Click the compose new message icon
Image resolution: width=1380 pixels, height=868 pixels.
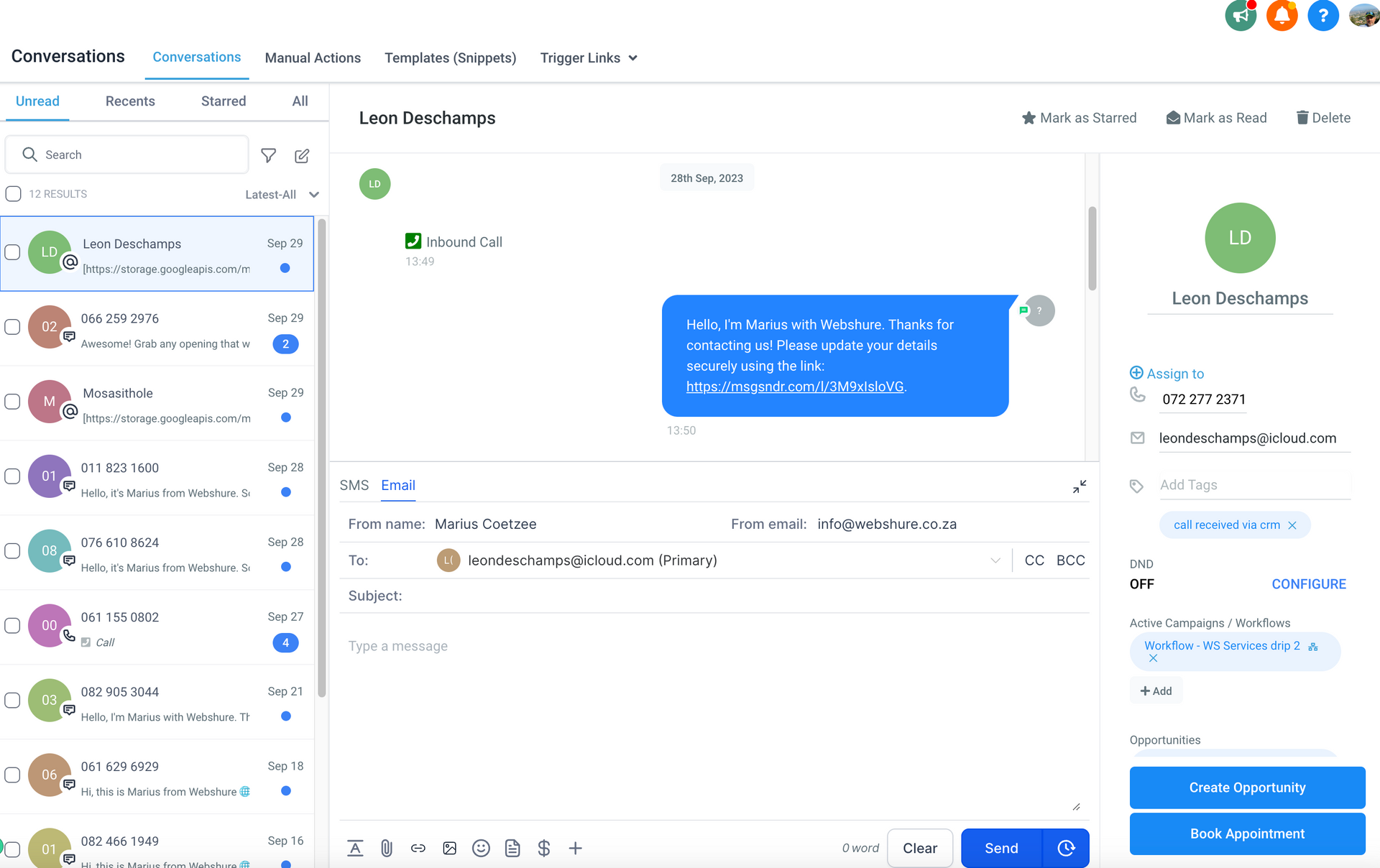[x=302, y=155]
